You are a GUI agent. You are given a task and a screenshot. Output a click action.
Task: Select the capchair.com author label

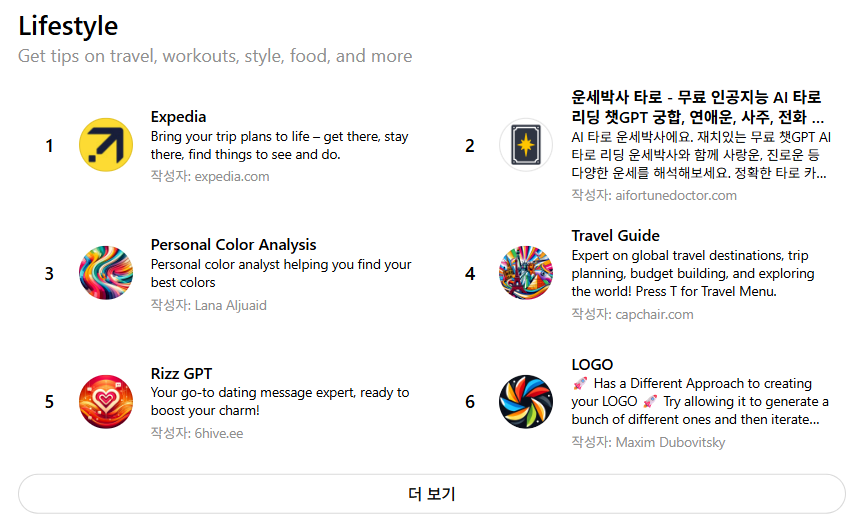[x=632, y=314]
